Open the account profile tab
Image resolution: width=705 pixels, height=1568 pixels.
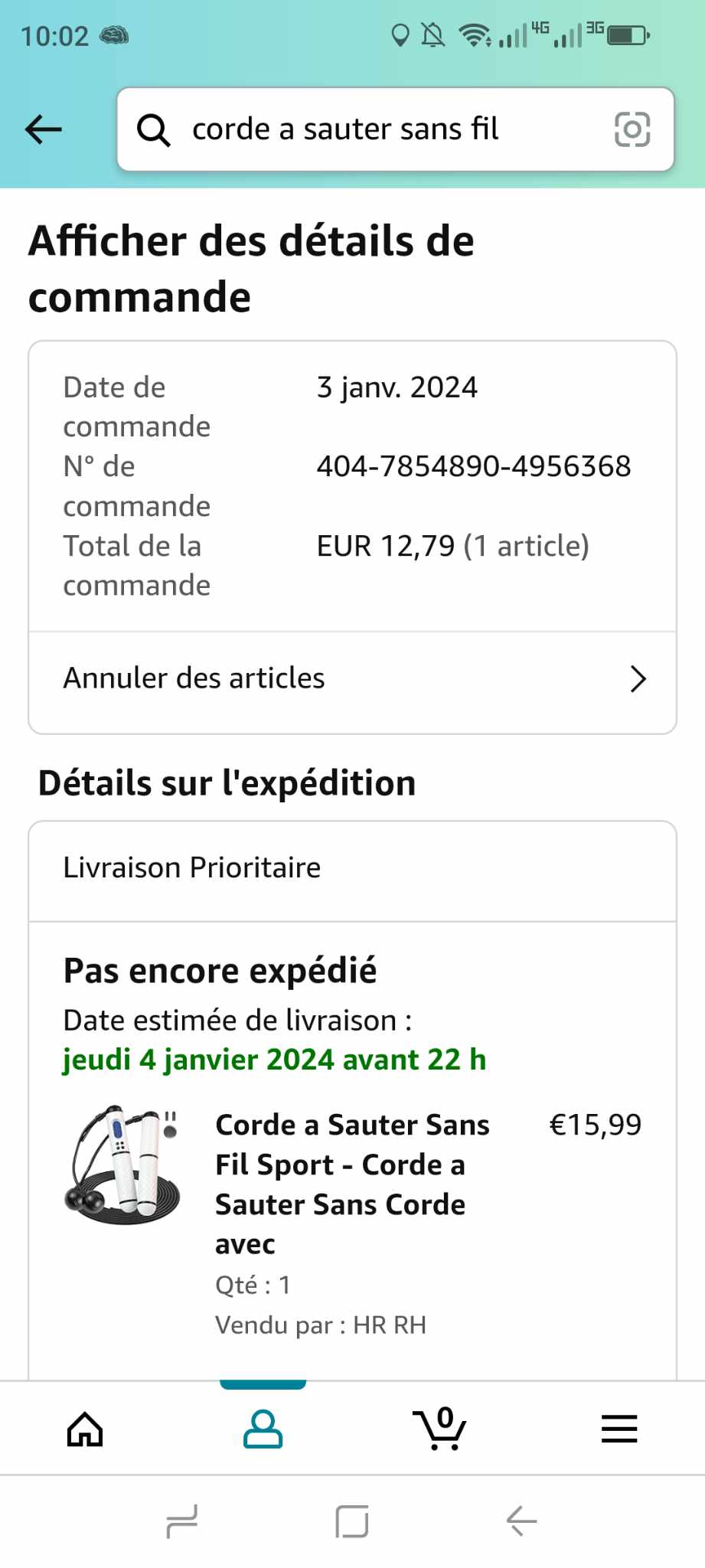coord(263,1429)
